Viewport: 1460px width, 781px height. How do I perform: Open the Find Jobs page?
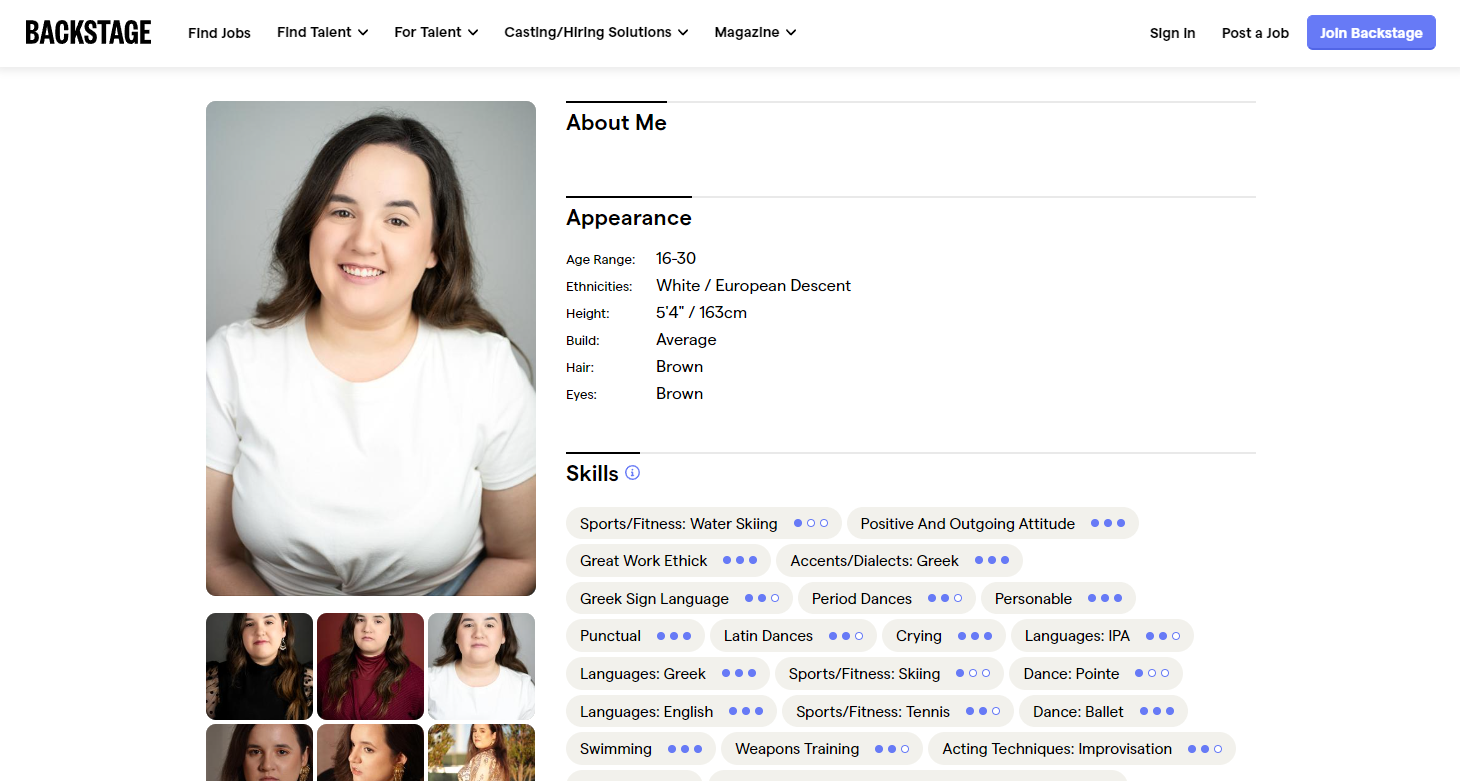[x=219, y=33]
